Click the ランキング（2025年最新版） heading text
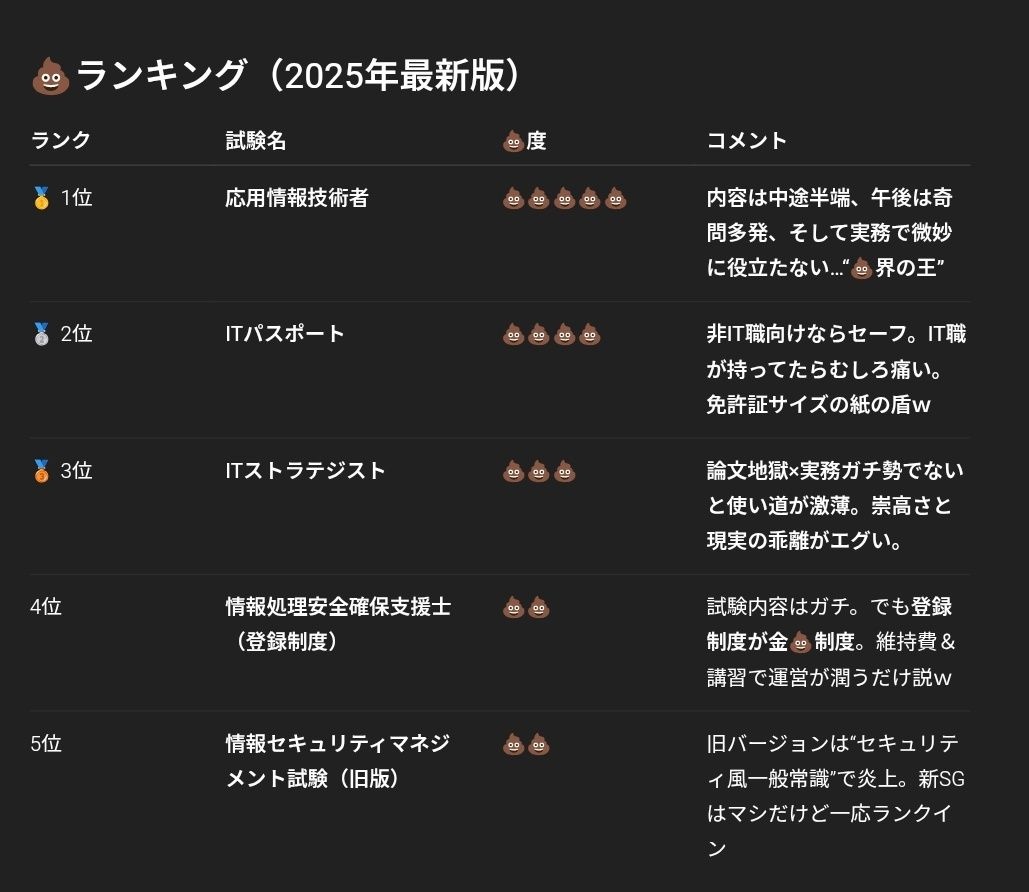1029x892 pixels. tap(298, 76)
